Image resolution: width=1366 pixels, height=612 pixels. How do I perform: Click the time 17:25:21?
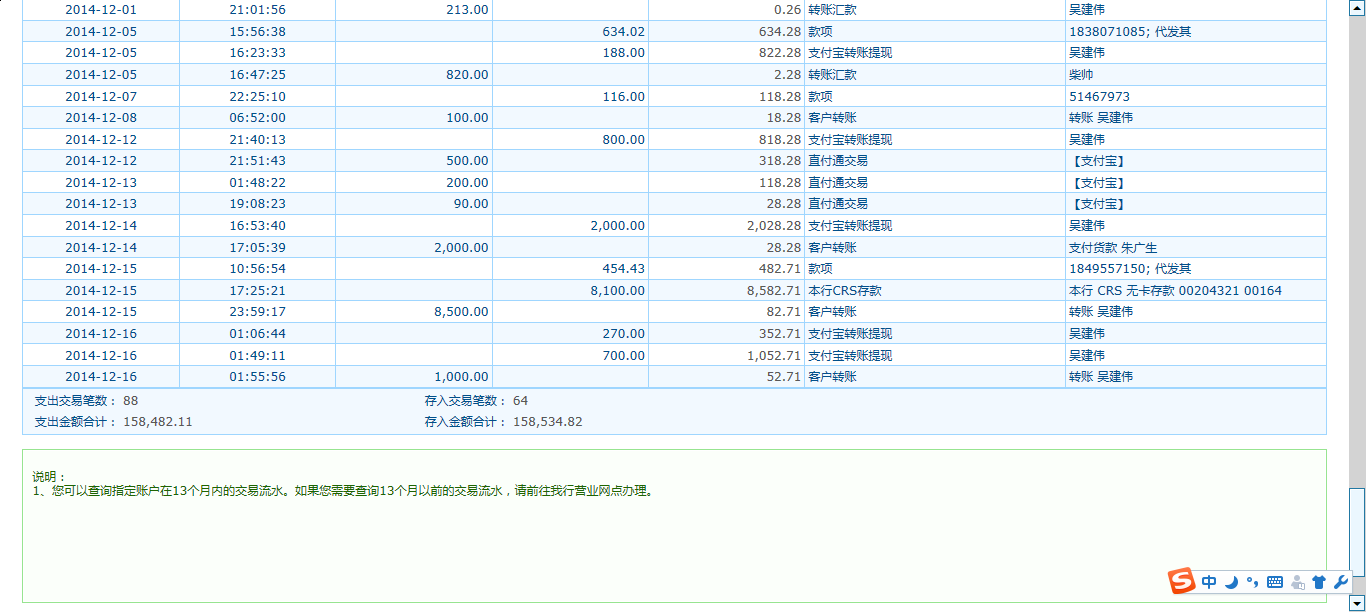[257, 291]
